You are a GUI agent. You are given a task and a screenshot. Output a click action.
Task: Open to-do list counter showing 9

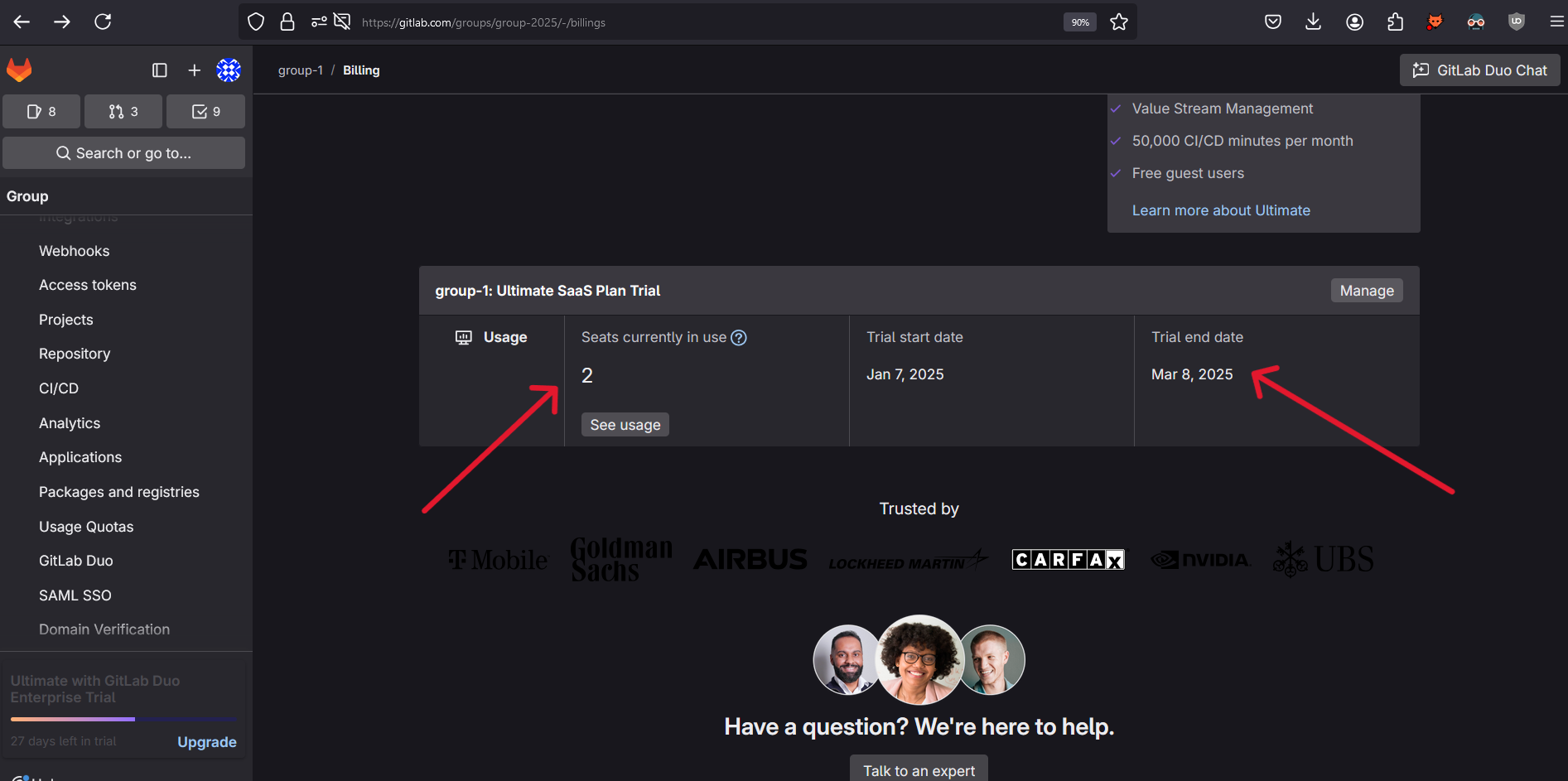coord(205,112)
